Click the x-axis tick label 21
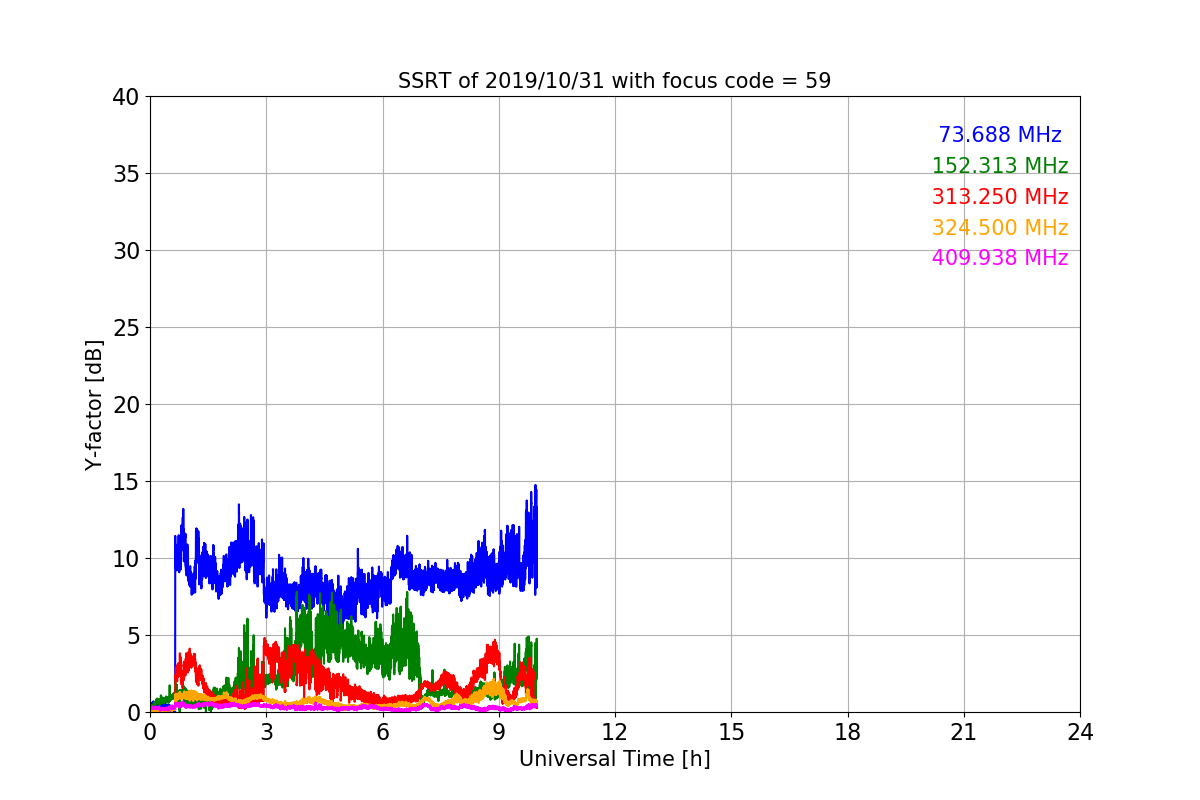This screenshot has height=800, width=1200. tap(964, 732)
